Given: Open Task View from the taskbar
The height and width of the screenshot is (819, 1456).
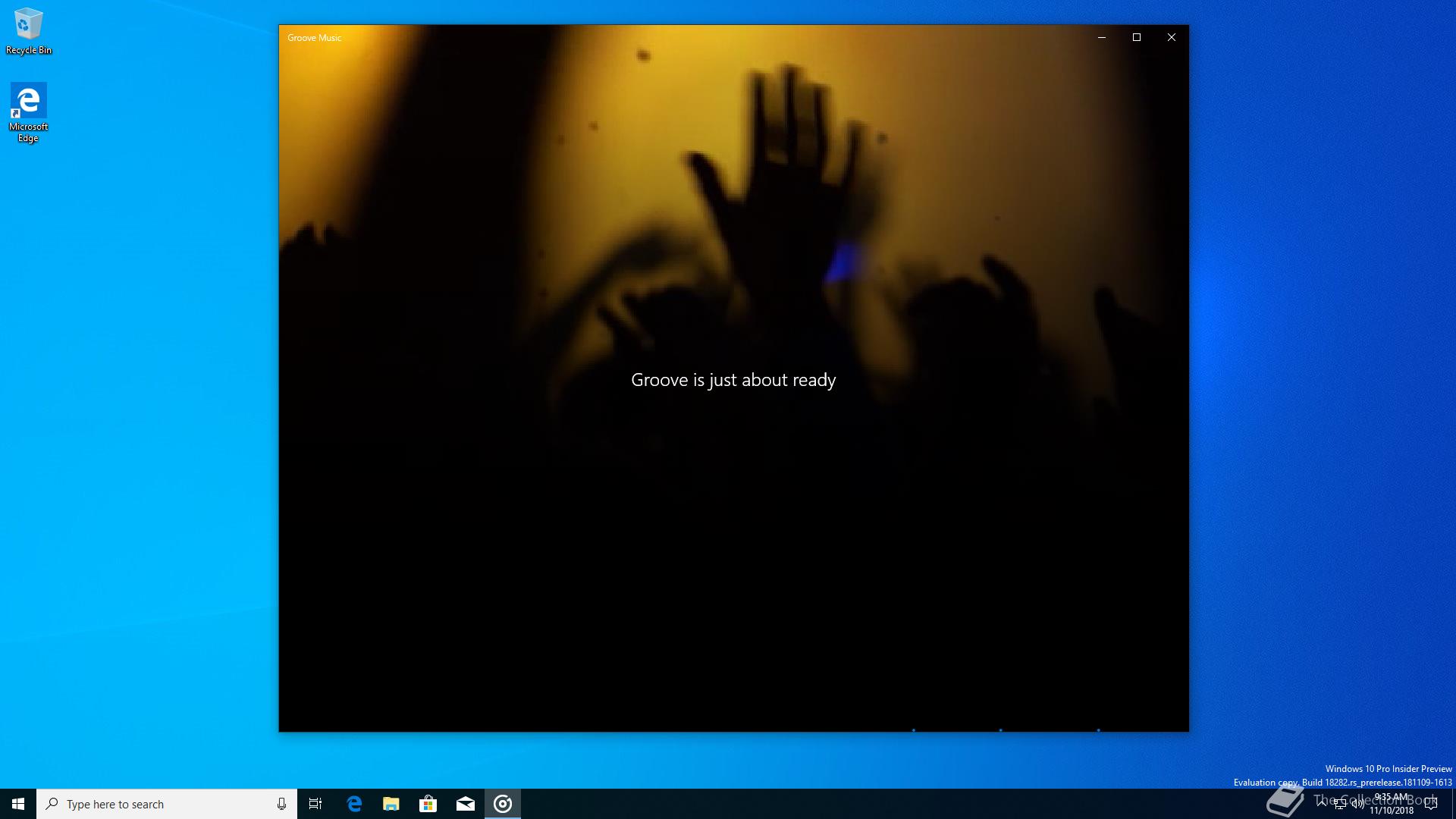Looking at the screenshot, I should pos(315,804).
